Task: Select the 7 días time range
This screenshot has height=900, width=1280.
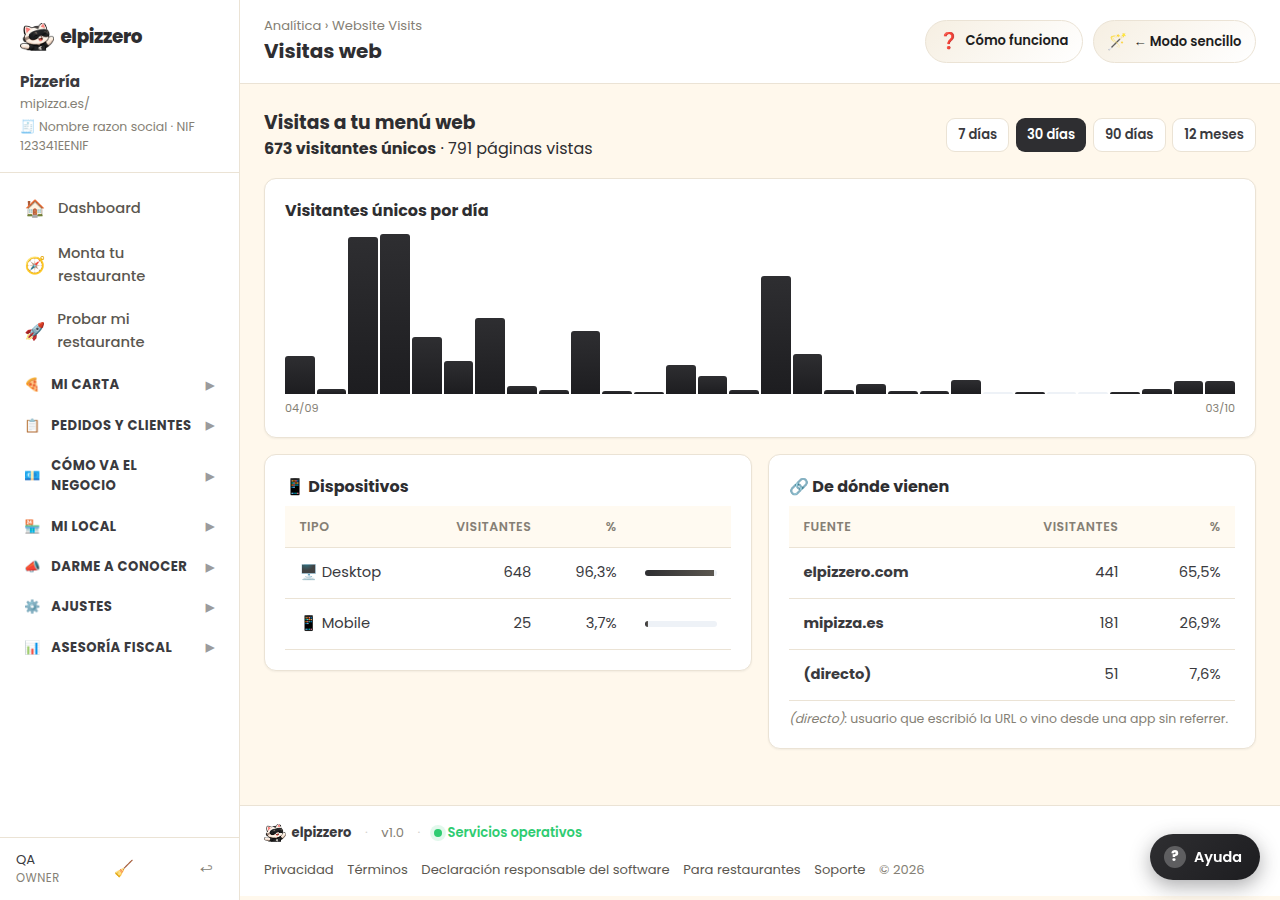Action: (978, 135)
